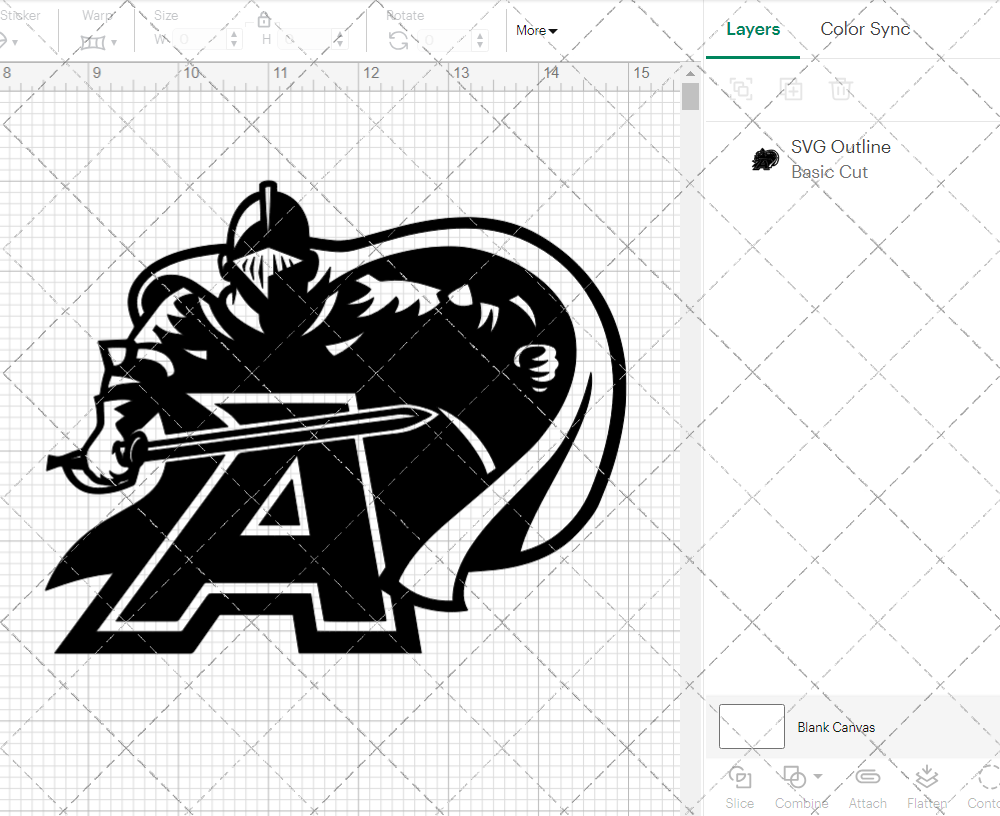Select the Combine tool
The height and width of the screenshot is (816, 1000).
[x=793, y=777]
